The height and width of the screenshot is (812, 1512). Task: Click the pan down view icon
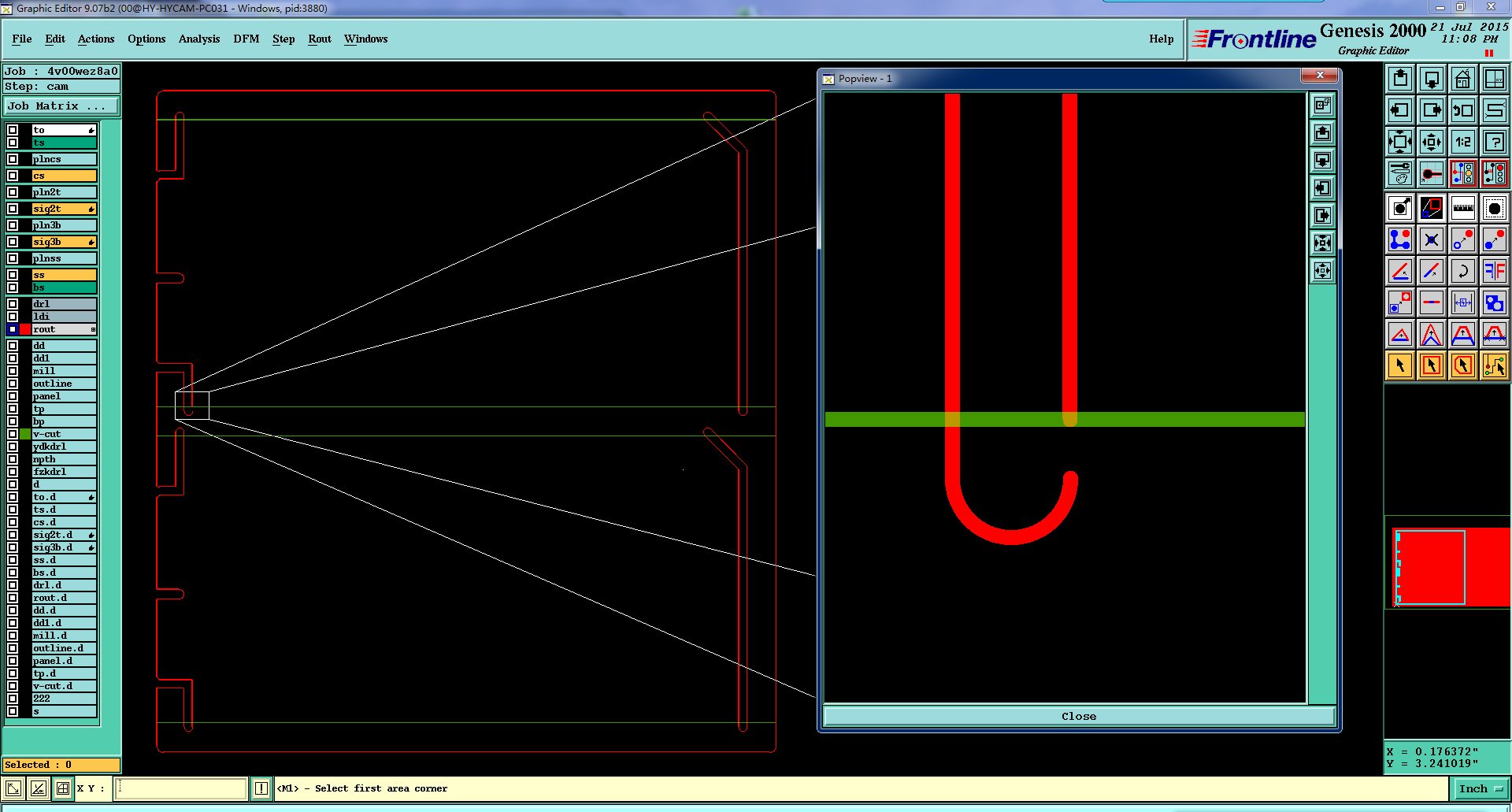pyautogui.click(x=1432, y=79)
